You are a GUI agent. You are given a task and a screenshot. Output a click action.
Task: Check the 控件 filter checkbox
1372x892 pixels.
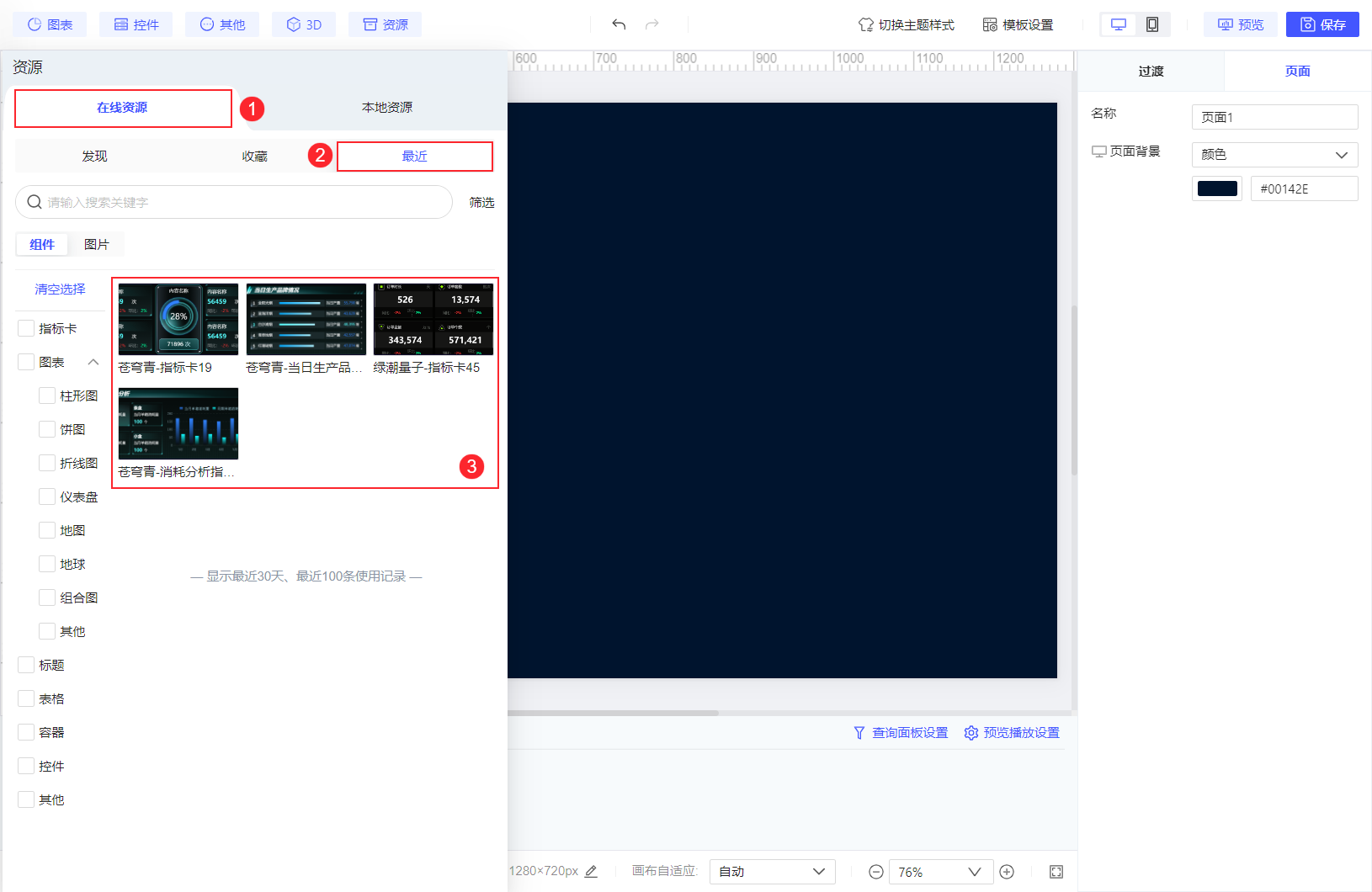point(26,766)
